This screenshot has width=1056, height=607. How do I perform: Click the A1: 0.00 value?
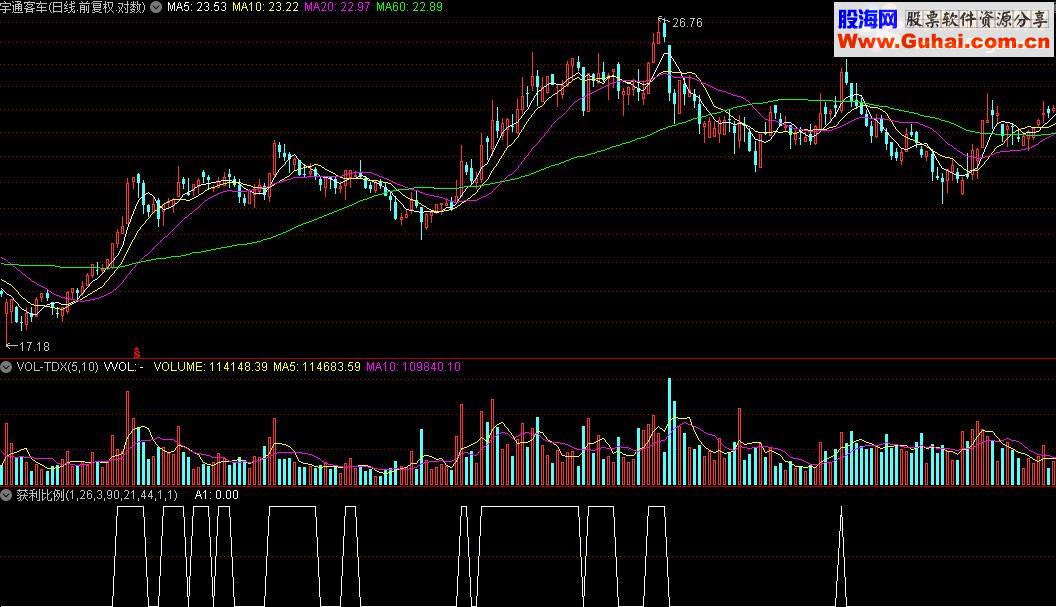(x=216, y=495)
